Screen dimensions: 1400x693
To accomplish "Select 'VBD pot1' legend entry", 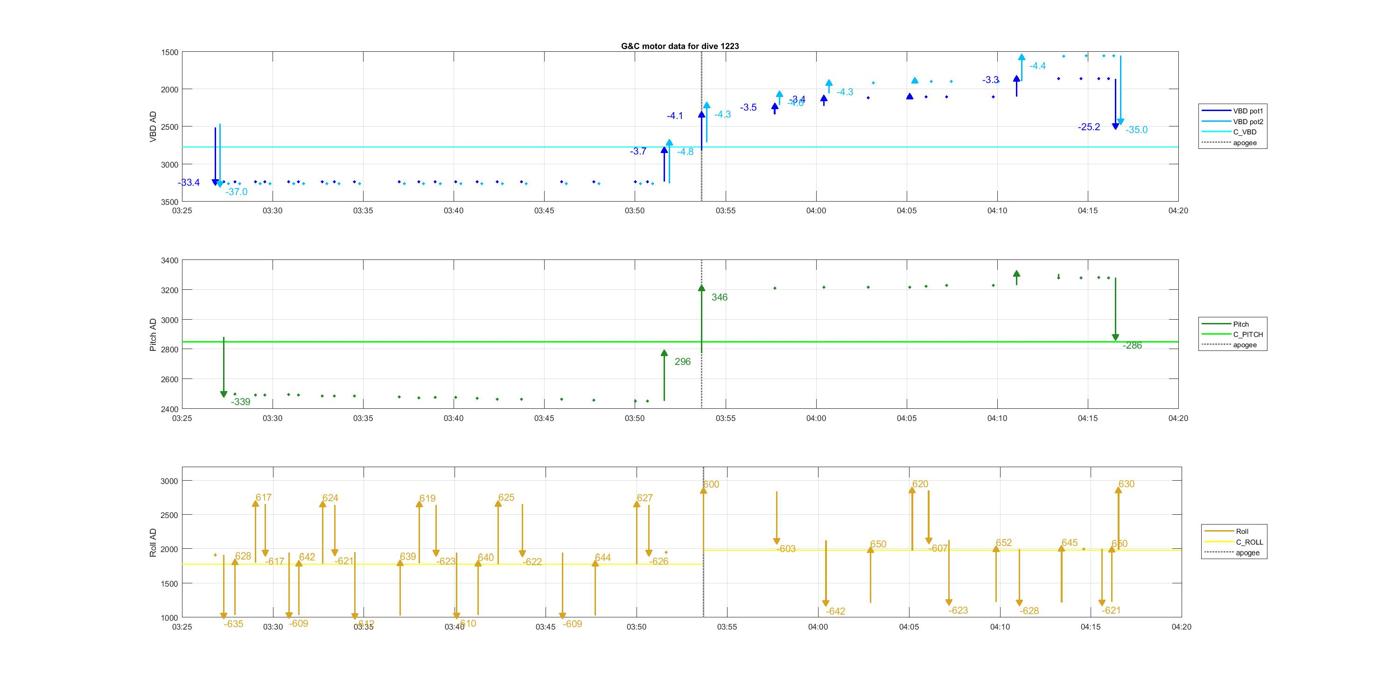I will [x=1249, y=111].
